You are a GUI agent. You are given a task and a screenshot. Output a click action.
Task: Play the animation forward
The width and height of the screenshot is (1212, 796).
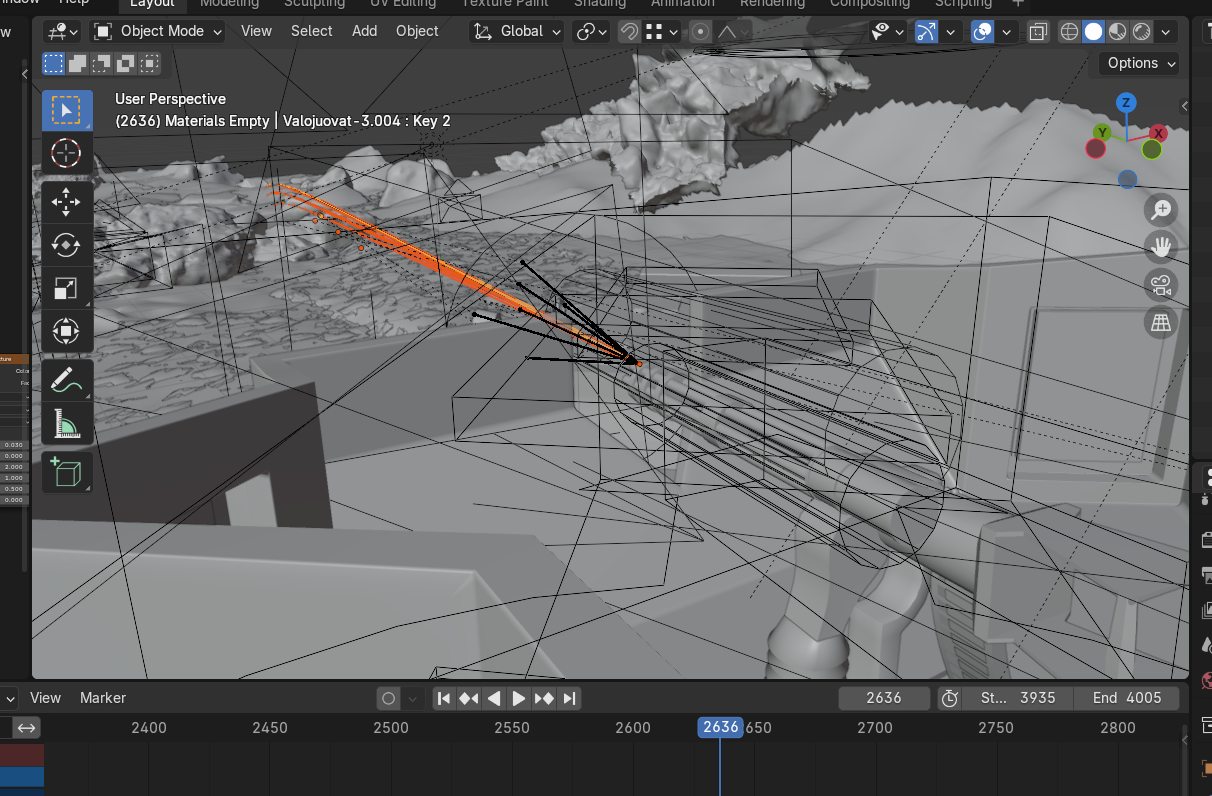[x=519, y=698]
